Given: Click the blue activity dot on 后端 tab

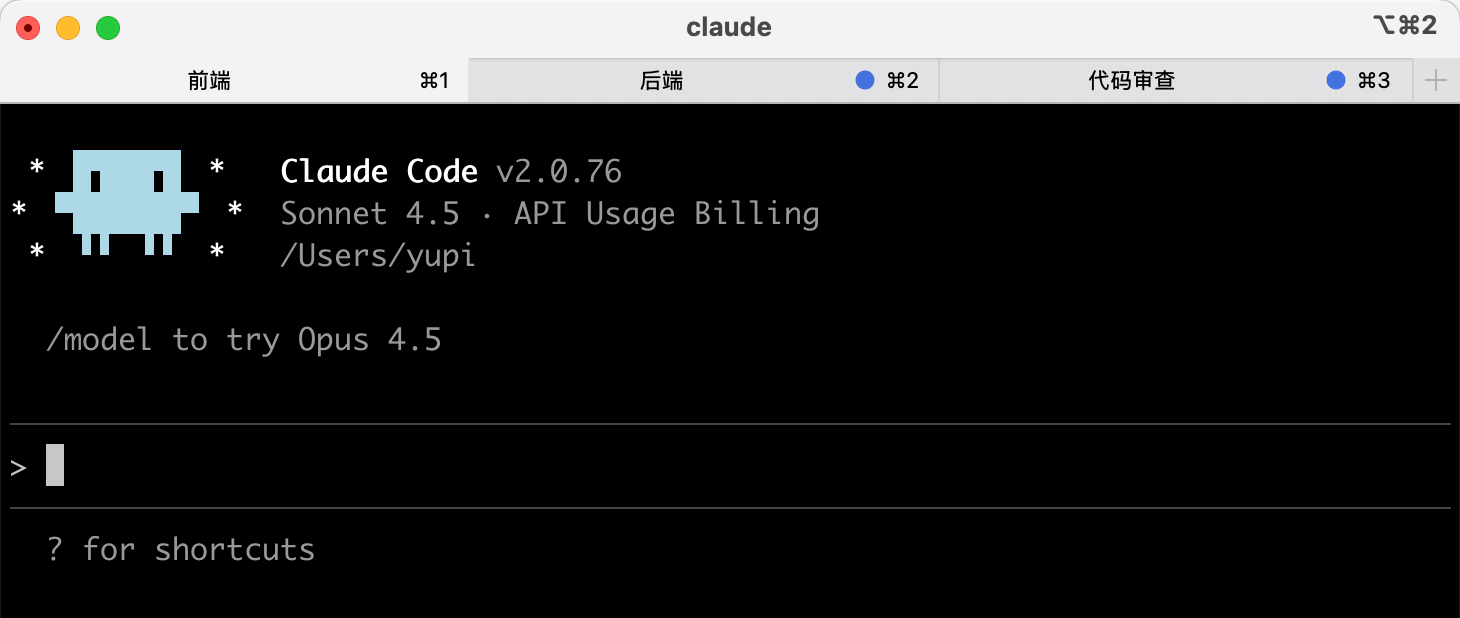Looking at the screenshot, I should pos(865,81).
